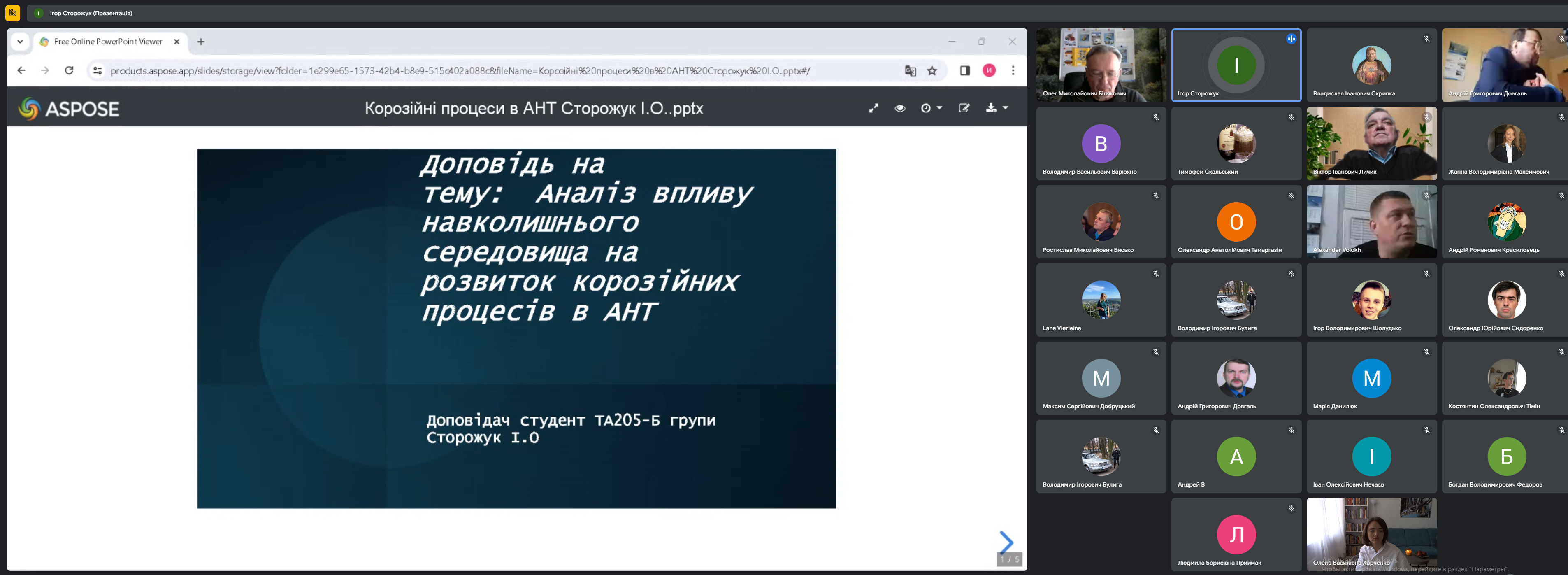Toggle the browser side panel
Screen dimensions: 1568x575
click(965, 71)
